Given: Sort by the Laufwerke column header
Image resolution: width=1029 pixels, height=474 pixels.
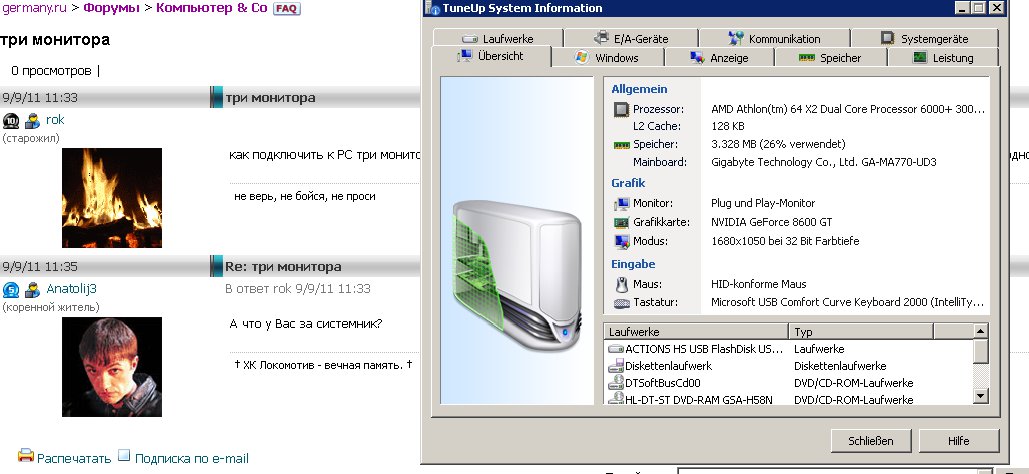Looking at the screenshot, I should click(696, 332).
